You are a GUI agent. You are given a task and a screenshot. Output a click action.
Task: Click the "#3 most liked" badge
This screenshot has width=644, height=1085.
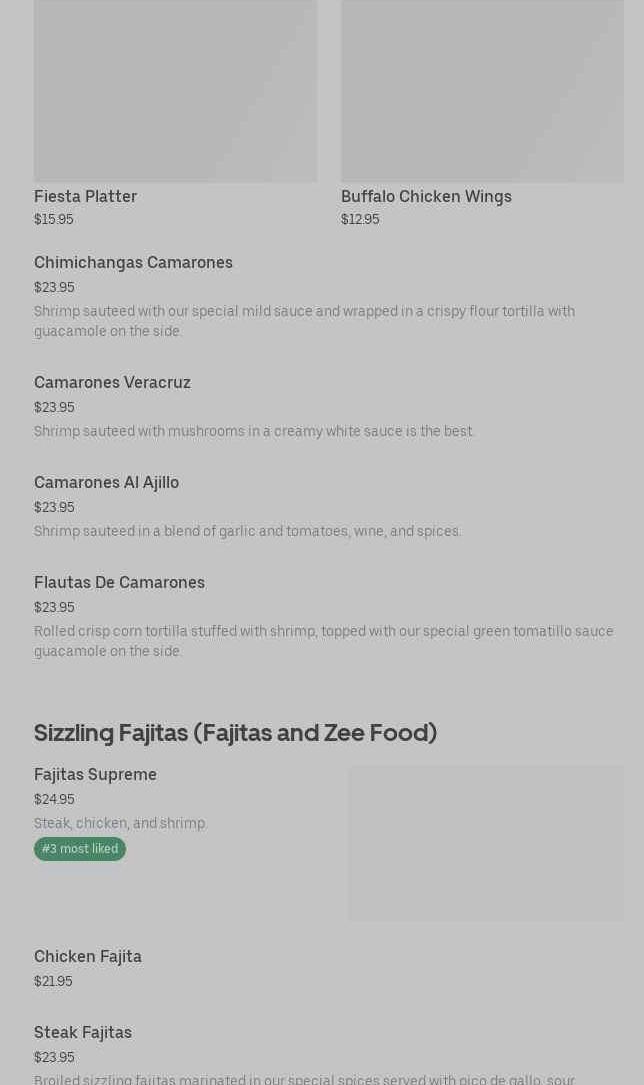pyautogui.click(x=80, y=849)
